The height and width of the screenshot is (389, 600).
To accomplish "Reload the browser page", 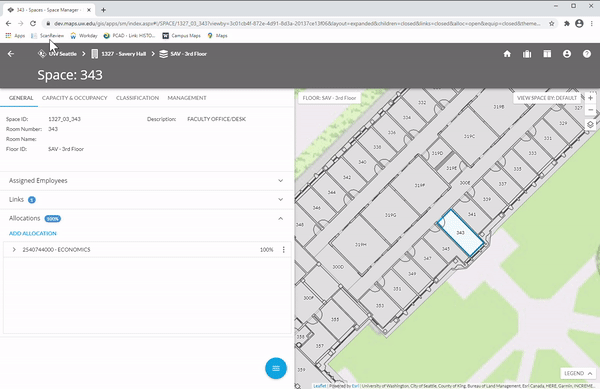I will tap(33, 23).
